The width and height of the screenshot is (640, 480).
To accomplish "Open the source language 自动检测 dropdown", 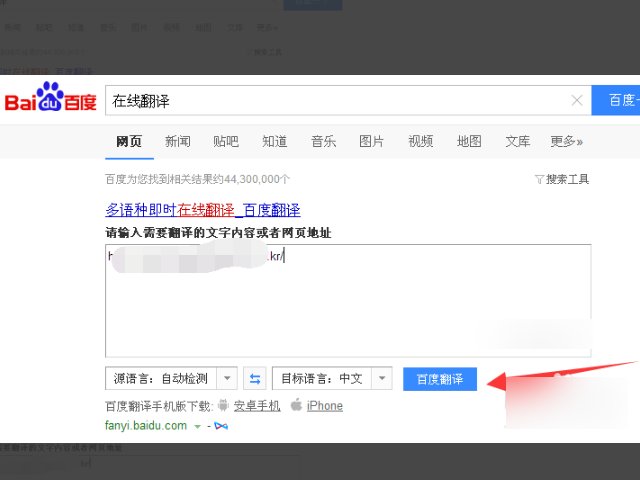I will coord(171,379).
